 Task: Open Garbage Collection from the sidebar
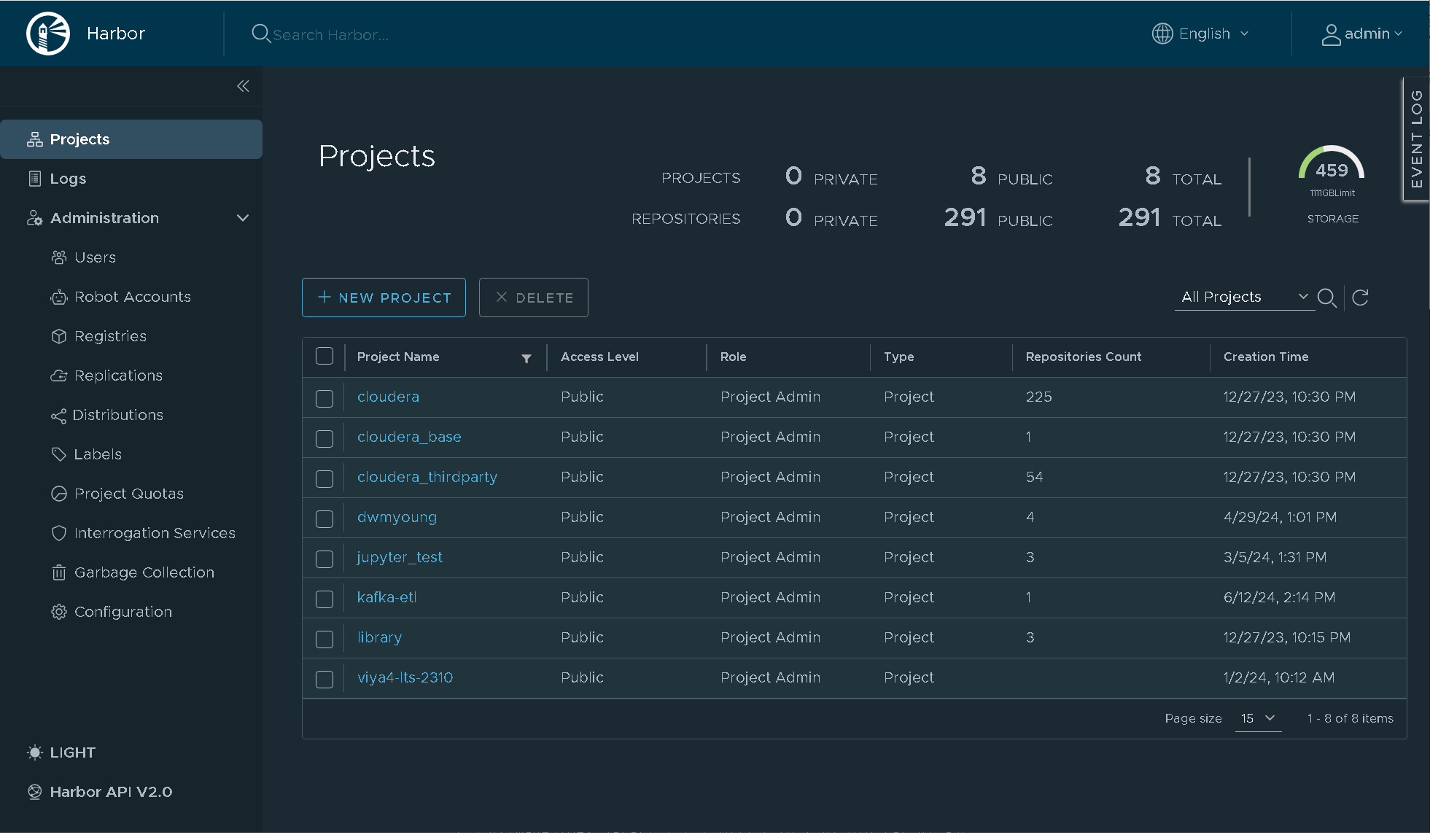(144, 572)
